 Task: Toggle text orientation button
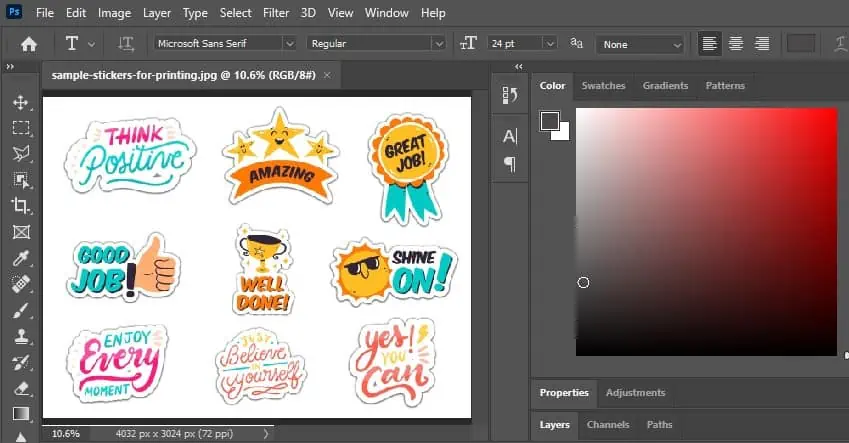(126, 43)
